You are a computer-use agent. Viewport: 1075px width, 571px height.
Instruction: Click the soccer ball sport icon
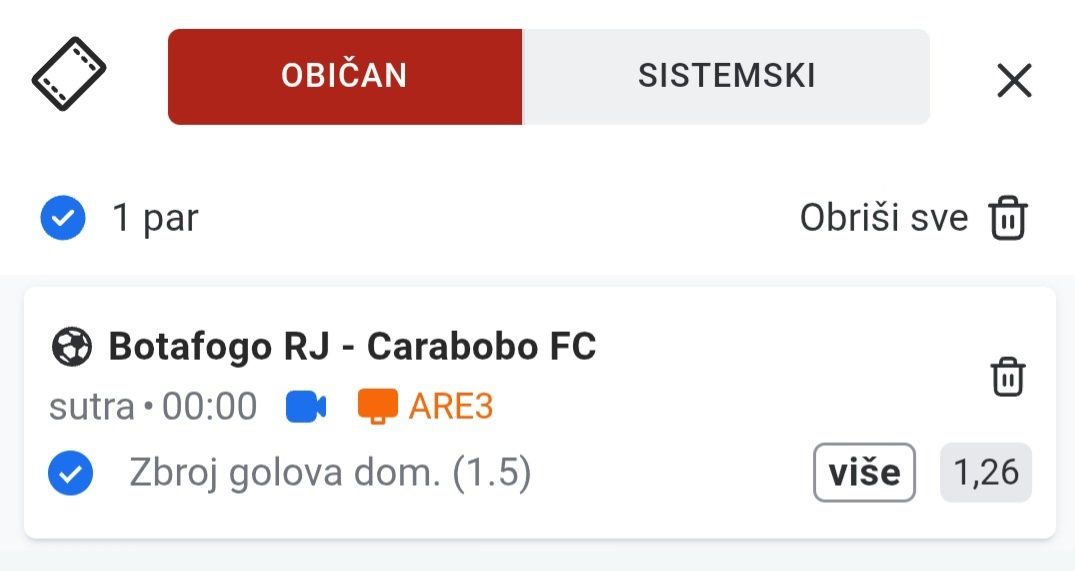tap(71, 347)
